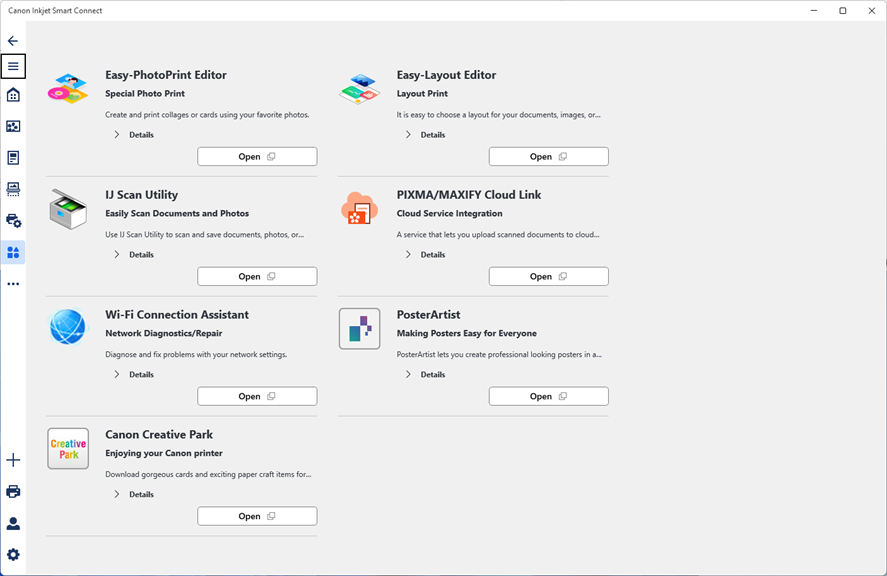Click the 'Wi-Fi Connection Assistant' title
The image size is (887, 576).
[177, 315]
